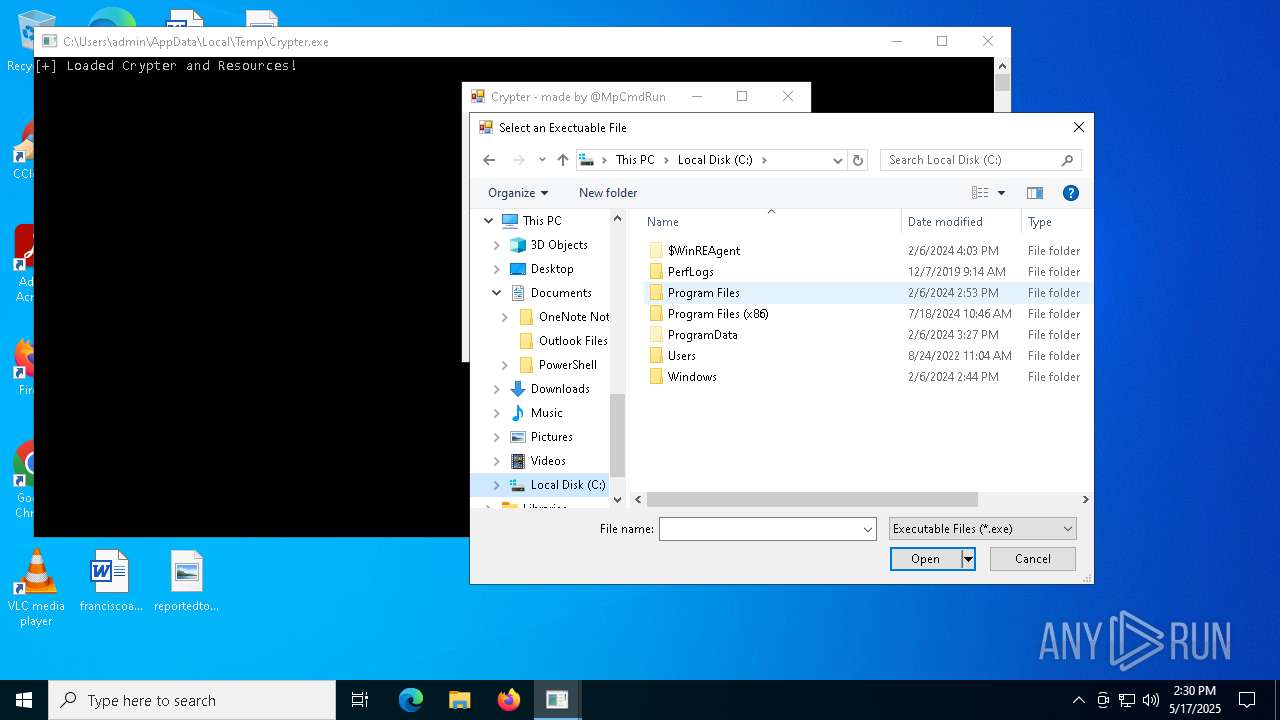Launch Microsoft Edge from the taskbar
The image size is (1280, 720).
coord(411,700)
